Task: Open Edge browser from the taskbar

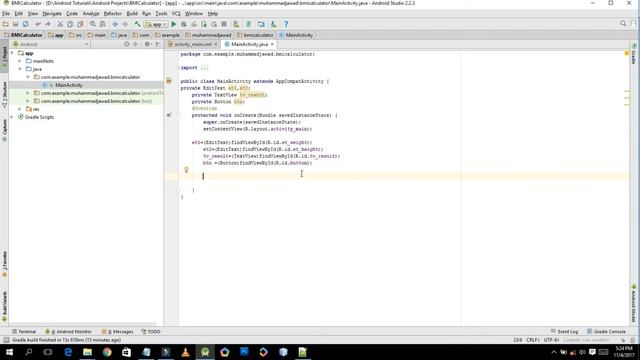Action: [x=68, y=352]
